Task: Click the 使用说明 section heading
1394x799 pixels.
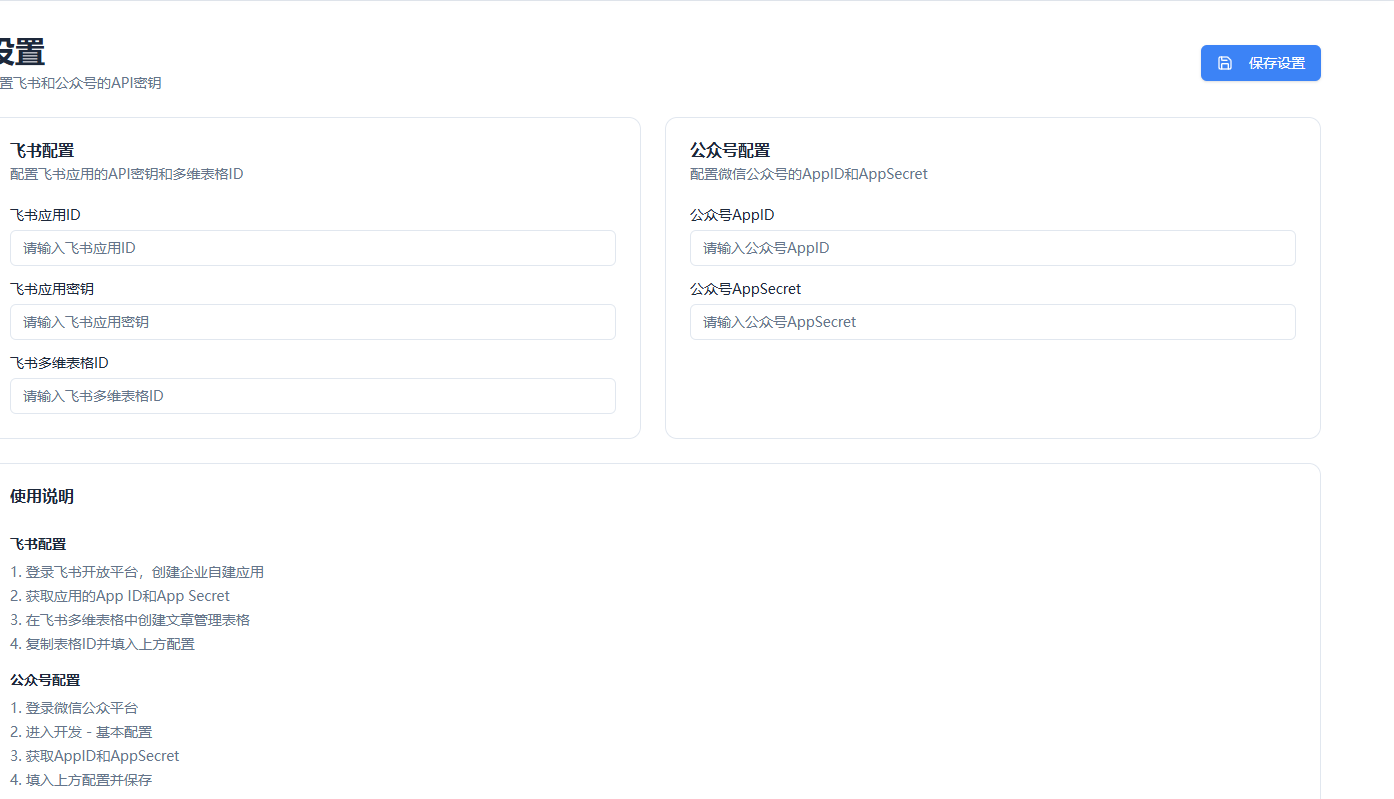Action: point(42,497)
